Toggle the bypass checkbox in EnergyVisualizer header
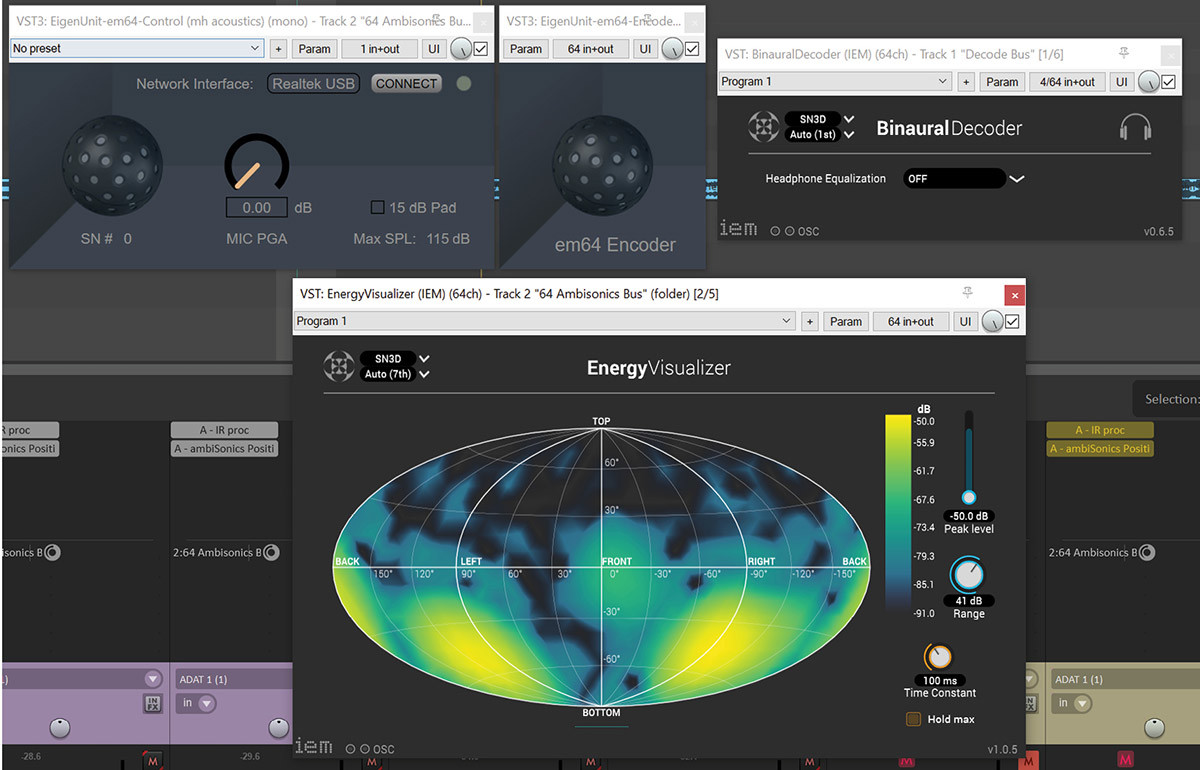Screen dimensions: 1200x770 (1012, 321)
